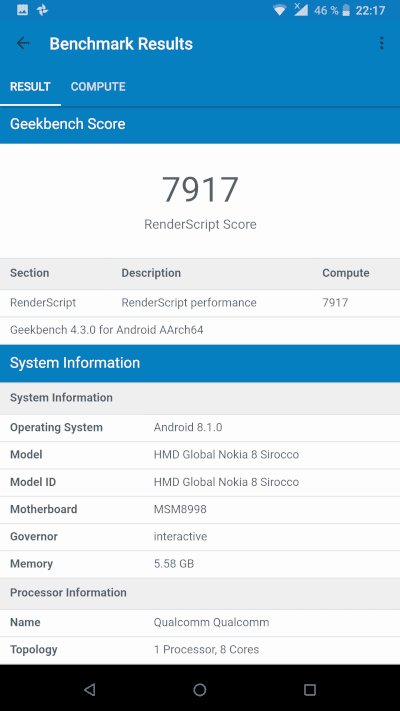Tap the Memory 5.58 GB row
400x711 pixels.
tap(200, 564)
